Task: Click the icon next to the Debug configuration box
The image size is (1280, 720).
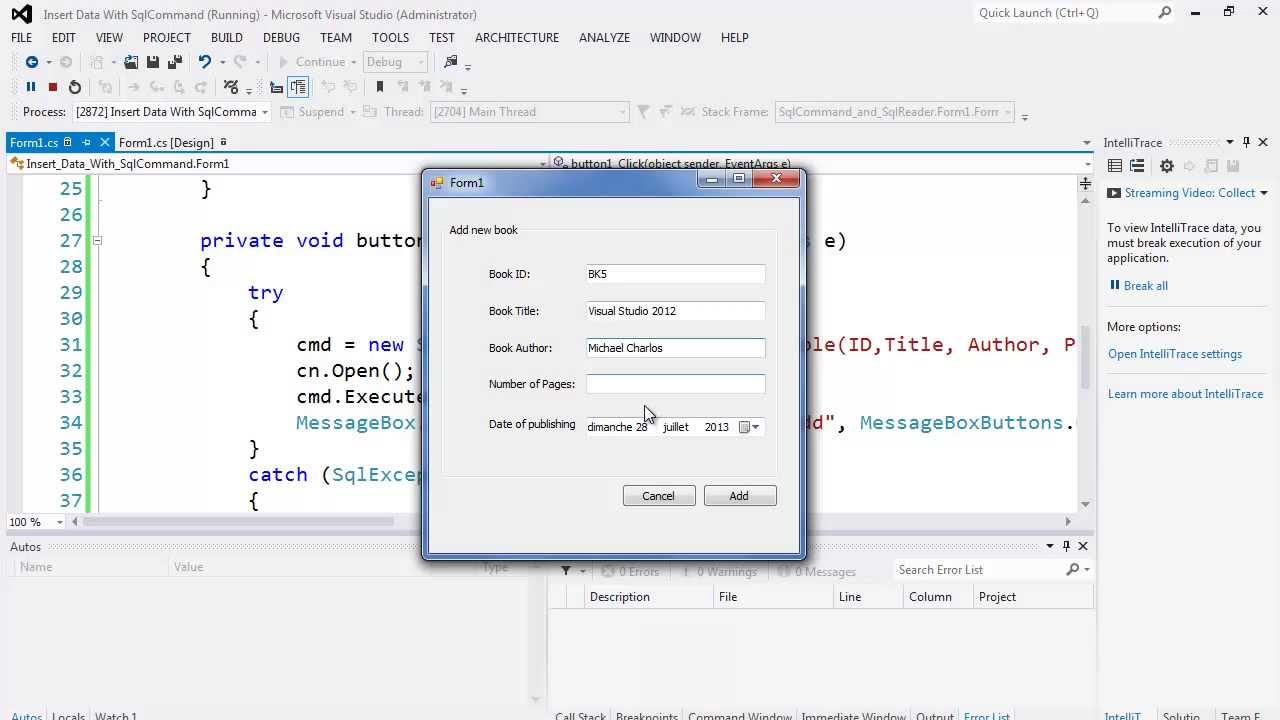Action: 451,62
